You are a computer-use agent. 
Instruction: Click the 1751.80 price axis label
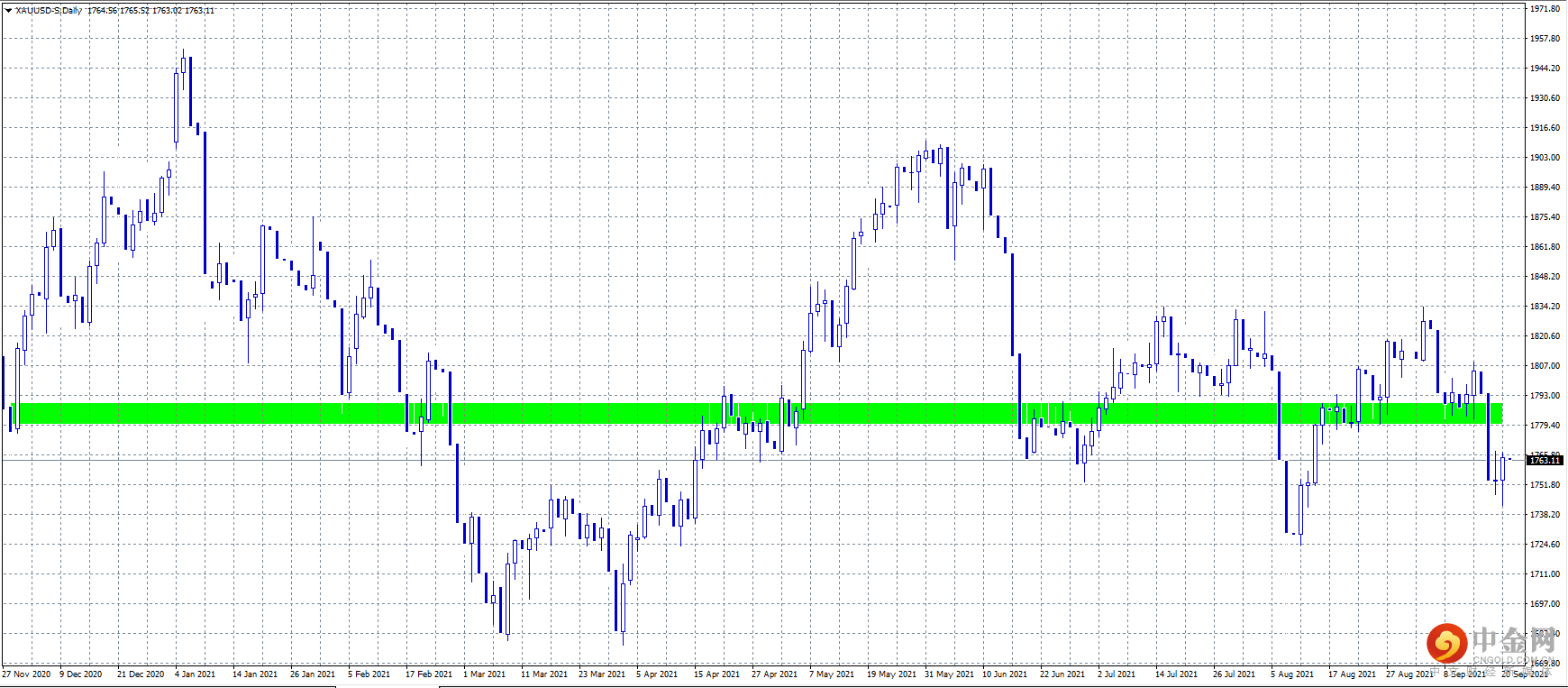(1545, 485)
